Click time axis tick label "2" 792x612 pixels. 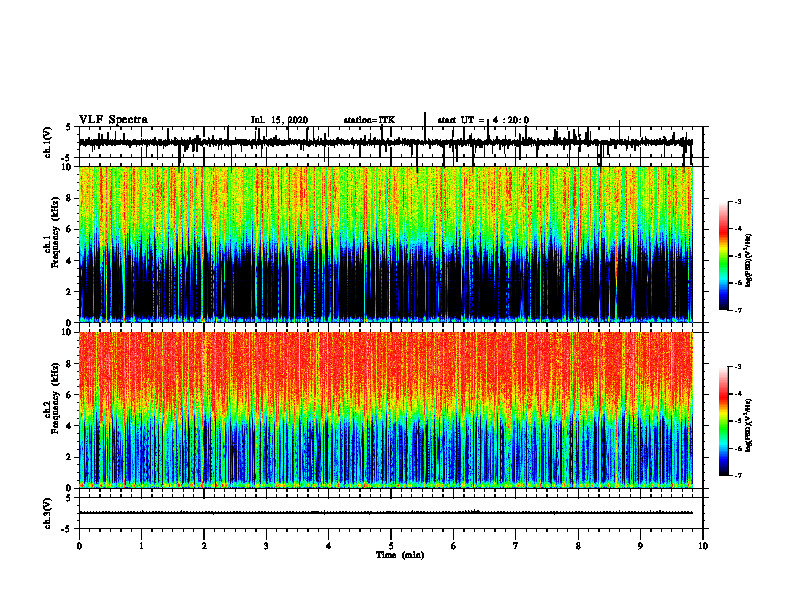[204, 546]
